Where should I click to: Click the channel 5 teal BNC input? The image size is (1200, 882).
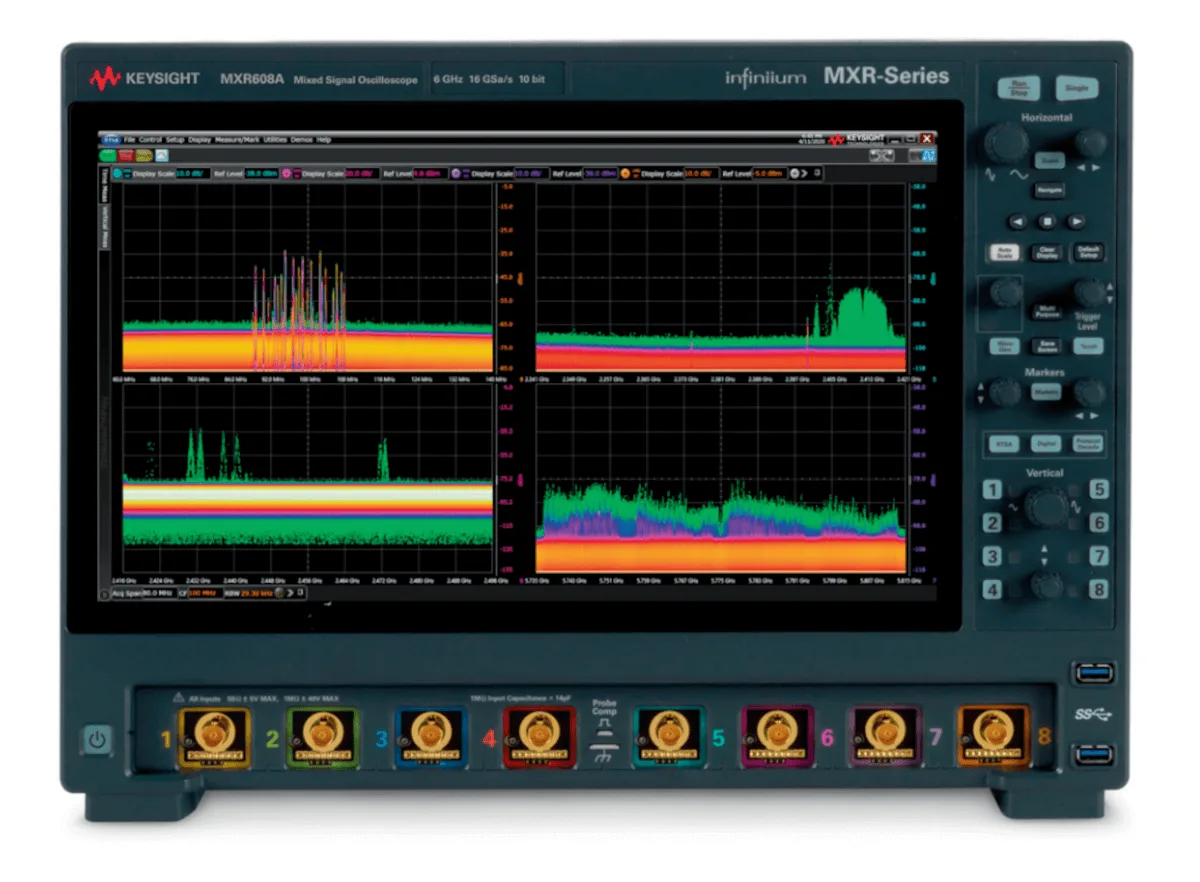point(668,736)
